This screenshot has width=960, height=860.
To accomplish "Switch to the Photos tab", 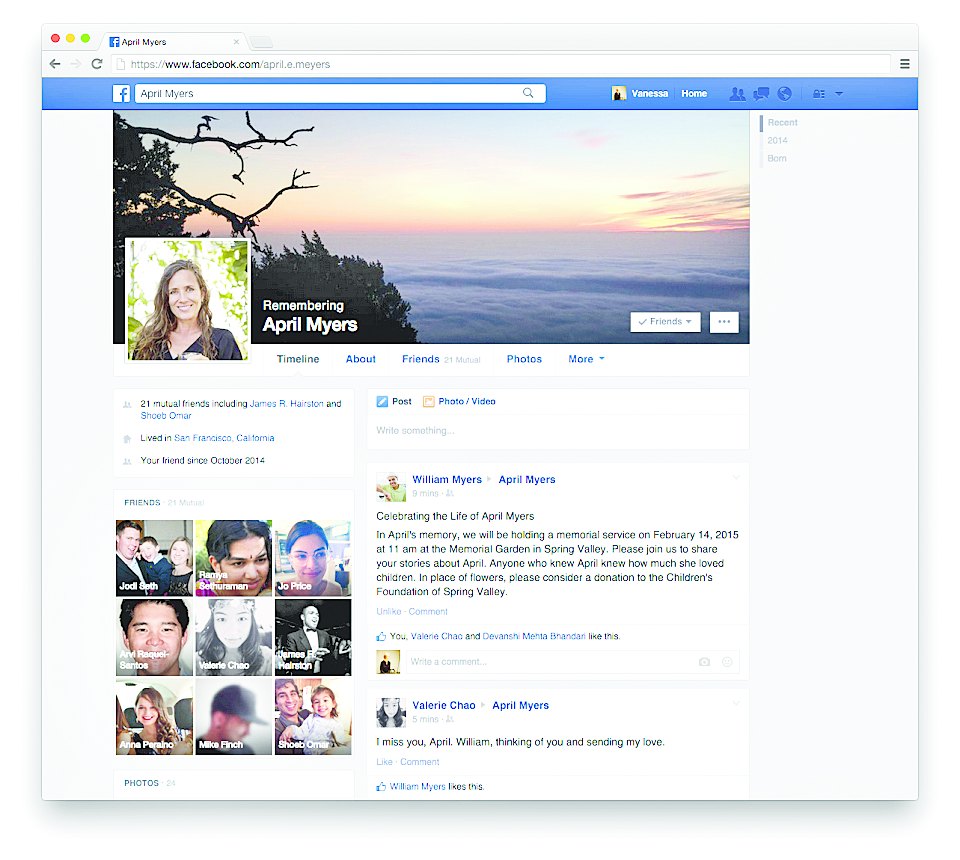I will (x=524, y=359).
